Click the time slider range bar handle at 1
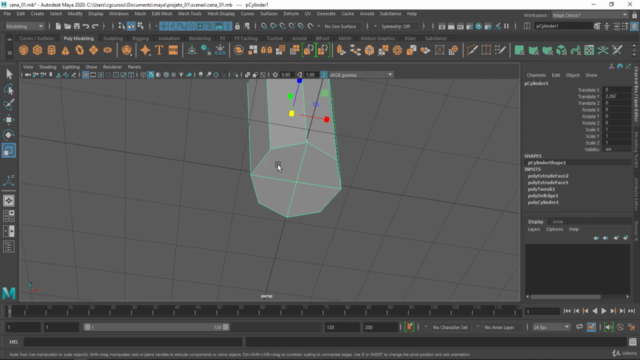Screen dimensions: 640x360 (87, 327)
